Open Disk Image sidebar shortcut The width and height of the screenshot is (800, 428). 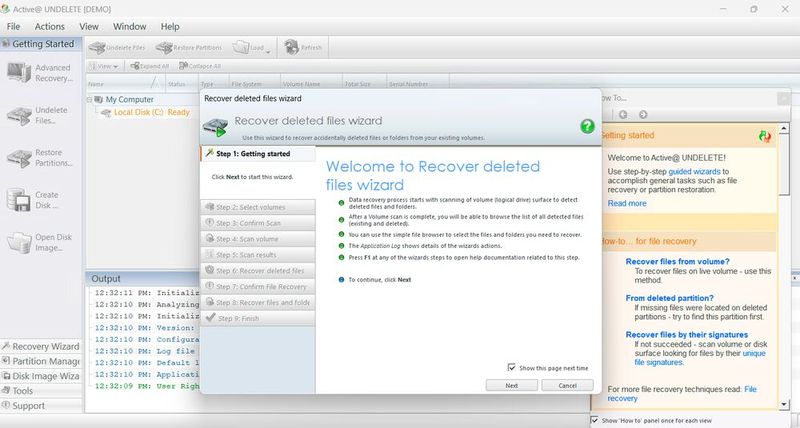40,242
